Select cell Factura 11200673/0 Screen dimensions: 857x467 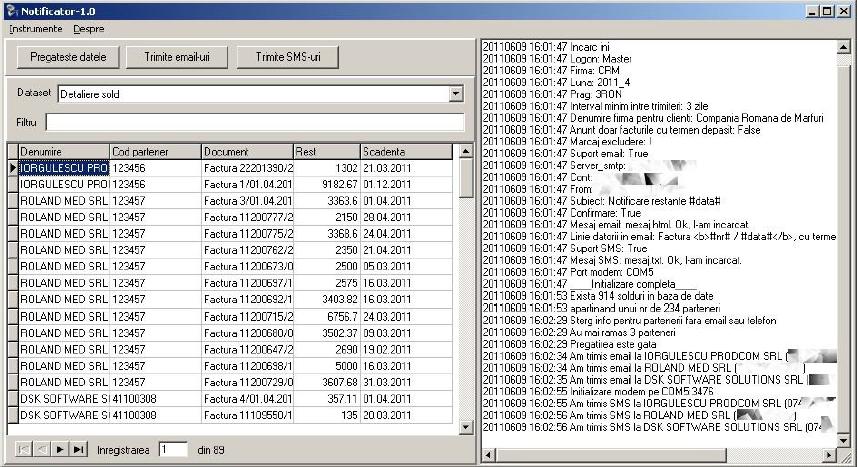[247, 266]
